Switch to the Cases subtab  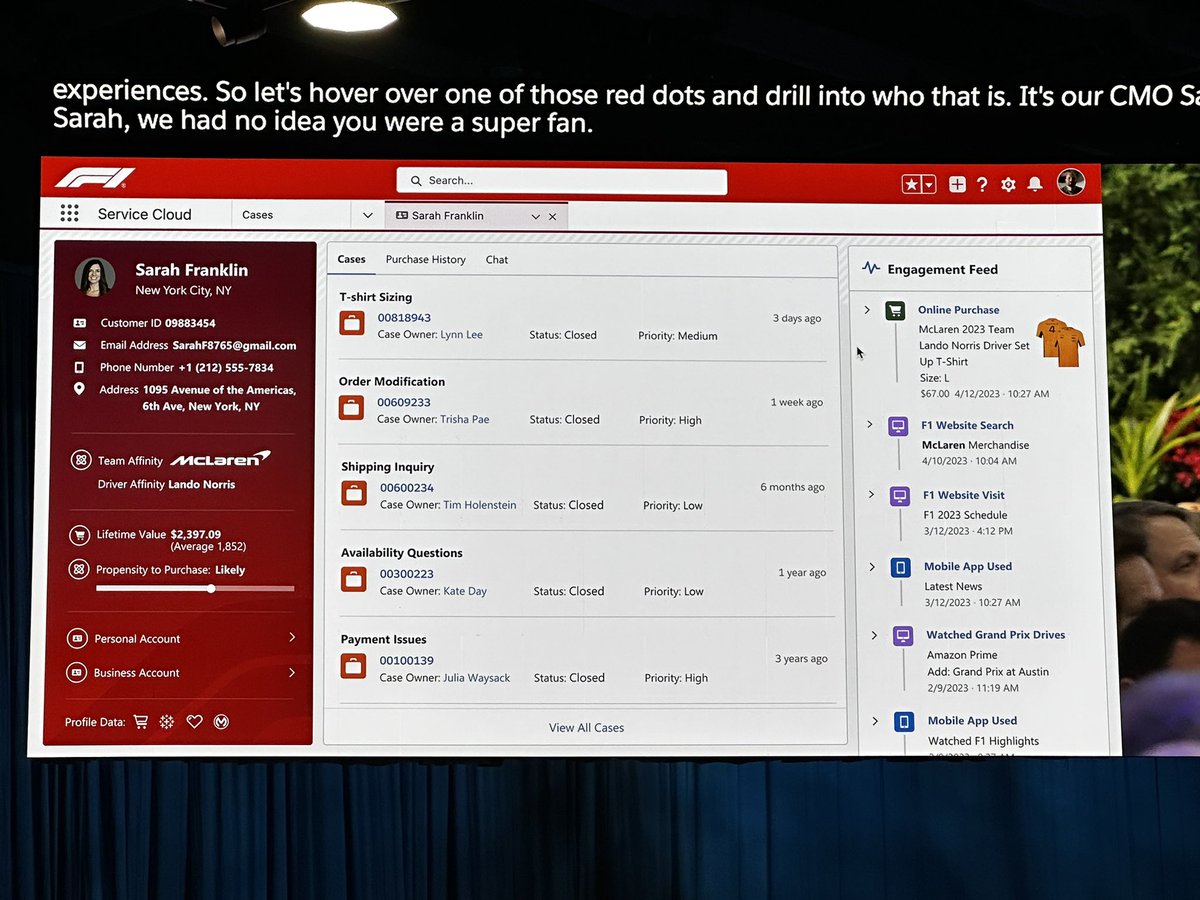point(351,259)
